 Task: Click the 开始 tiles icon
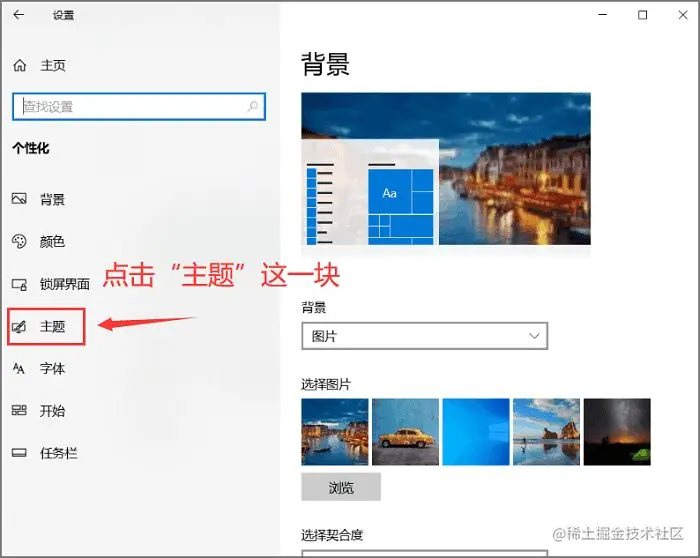pyautogui.click(x=19, y=410)
